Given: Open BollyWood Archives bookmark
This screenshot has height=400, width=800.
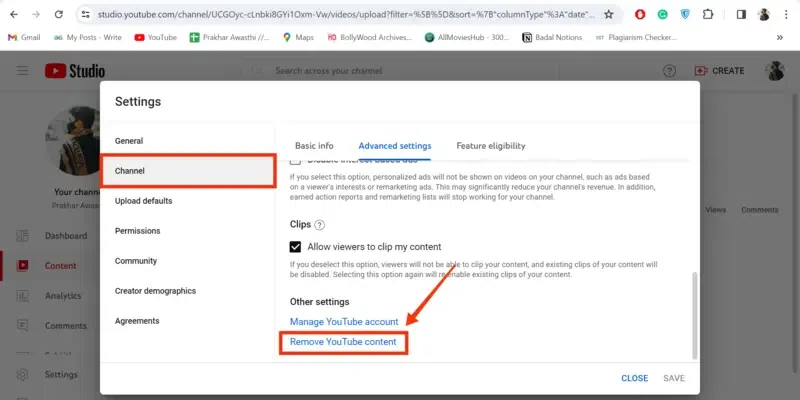Looking at the screenshot, I should 369,37.
